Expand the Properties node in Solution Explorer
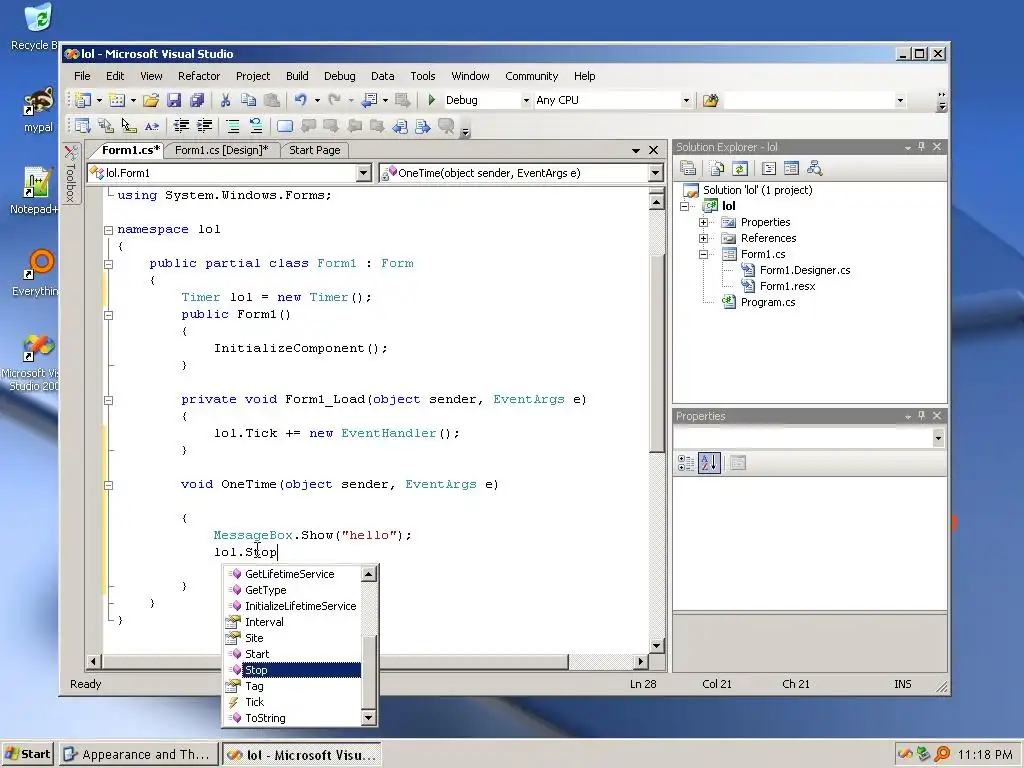Screen dimensions: 1024x768 (x=703, y=222)
